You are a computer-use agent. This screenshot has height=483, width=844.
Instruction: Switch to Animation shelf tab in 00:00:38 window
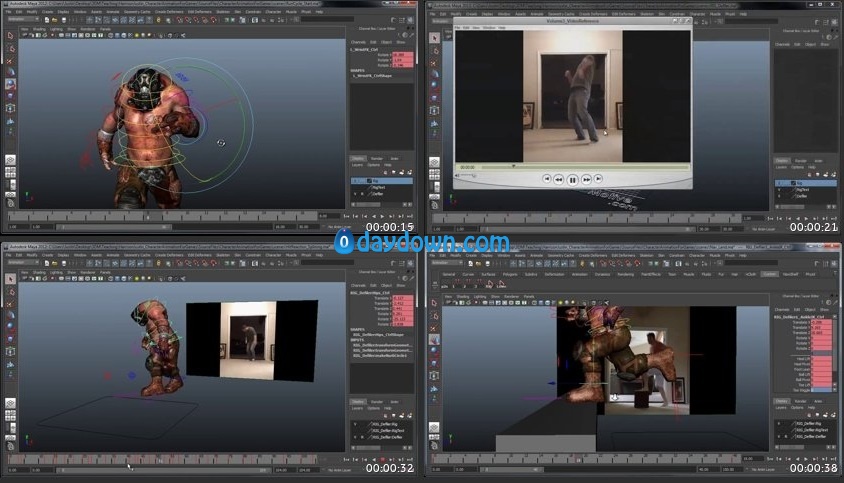(x=579, y=275)
